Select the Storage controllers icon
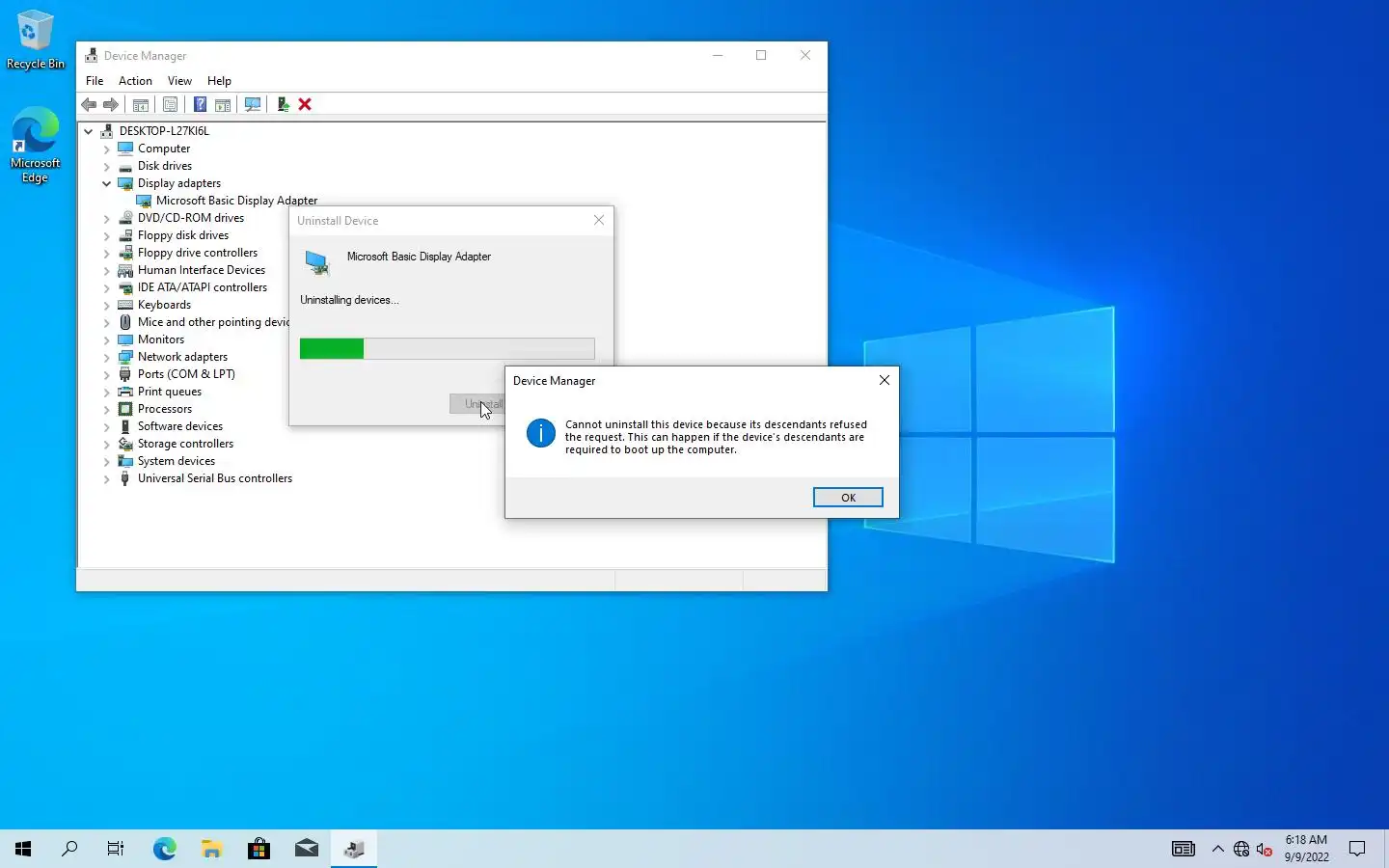The image size is (1389, 868). click(x=125, y=444)
